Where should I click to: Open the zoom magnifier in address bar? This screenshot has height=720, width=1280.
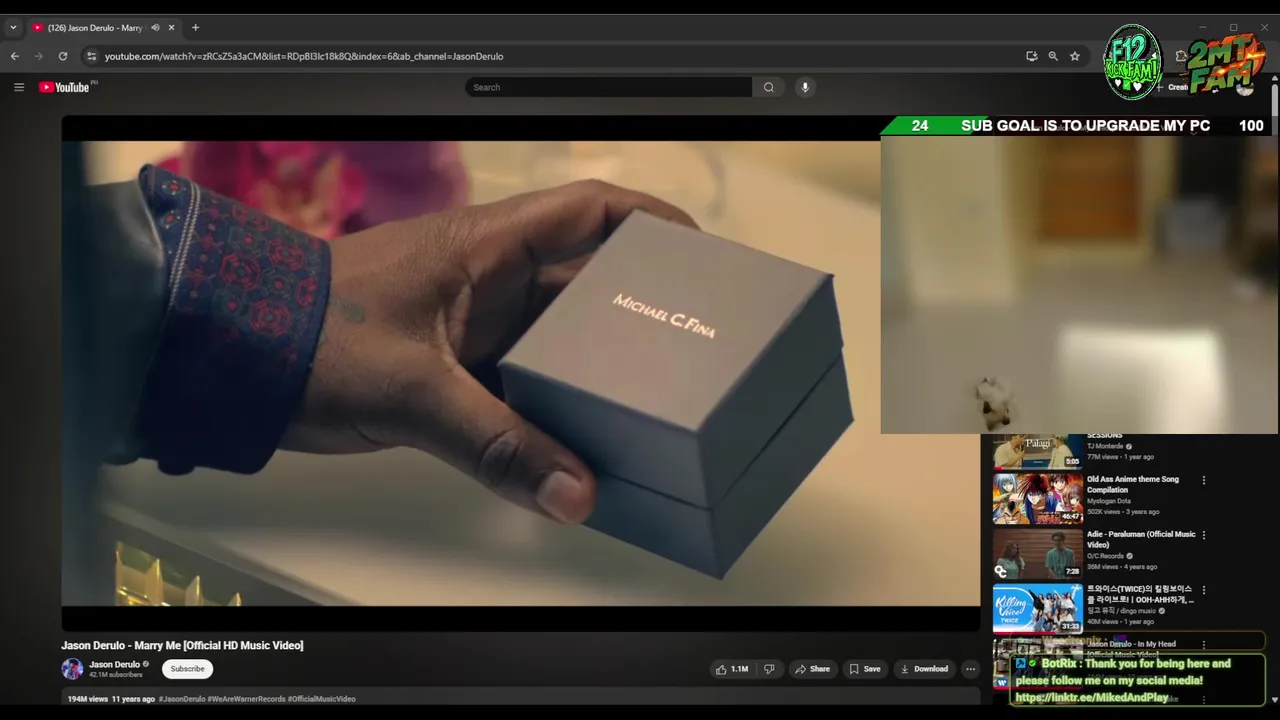pyautogui.click(x=1053, y=56)
